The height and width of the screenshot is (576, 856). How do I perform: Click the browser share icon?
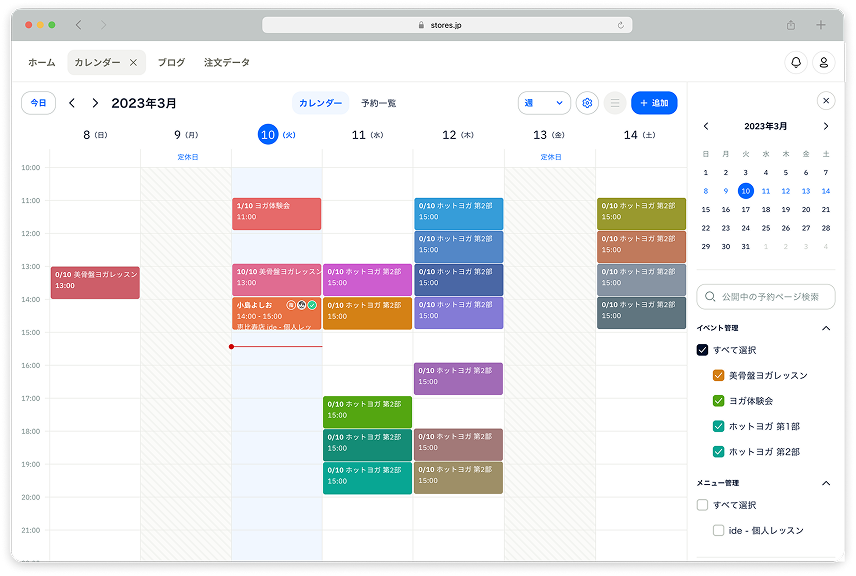[791, 25]
